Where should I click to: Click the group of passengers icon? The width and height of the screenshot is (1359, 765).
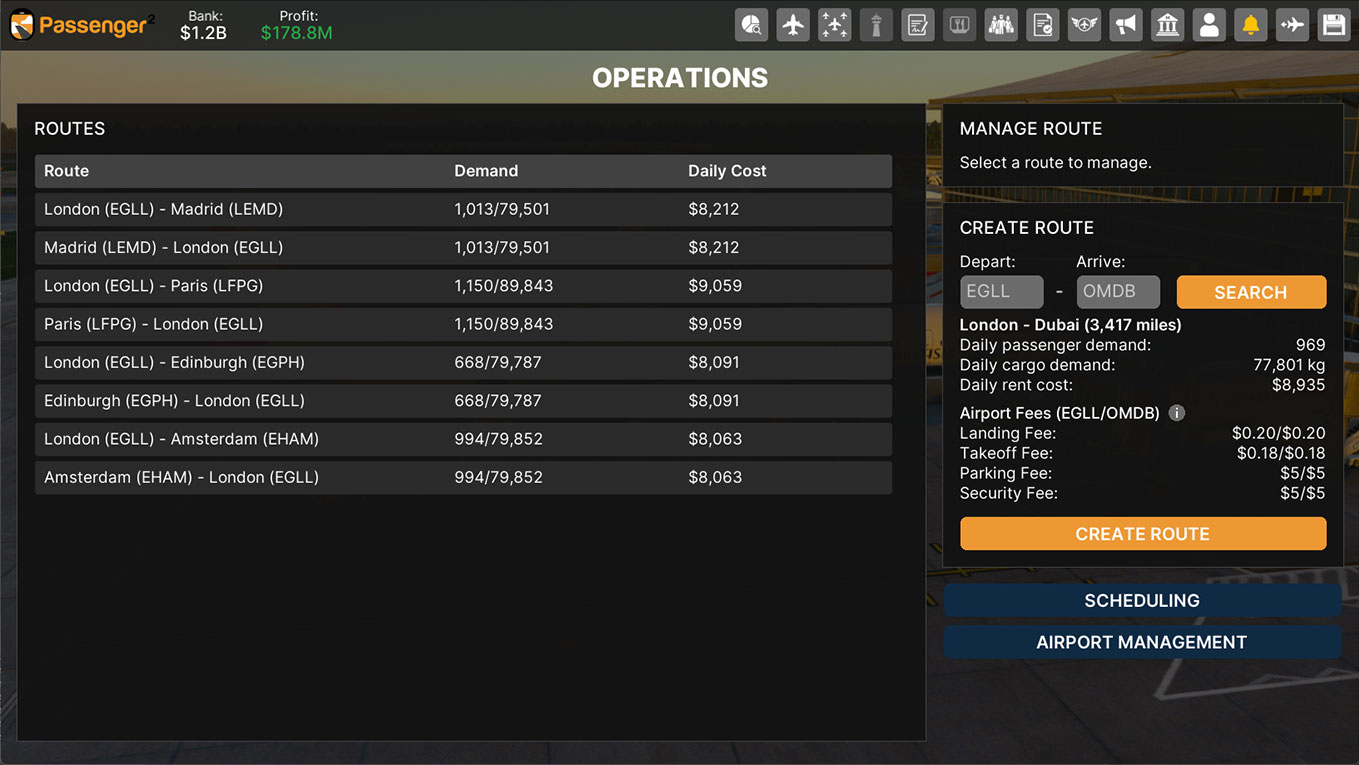coord(1000,25)
